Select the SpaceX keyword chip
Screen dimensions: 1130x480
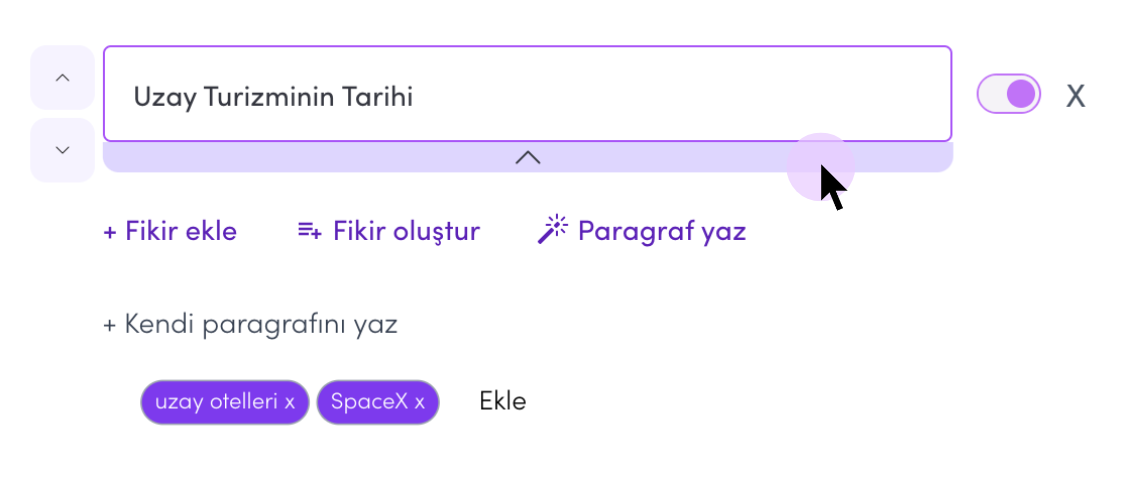pos(378,402)
